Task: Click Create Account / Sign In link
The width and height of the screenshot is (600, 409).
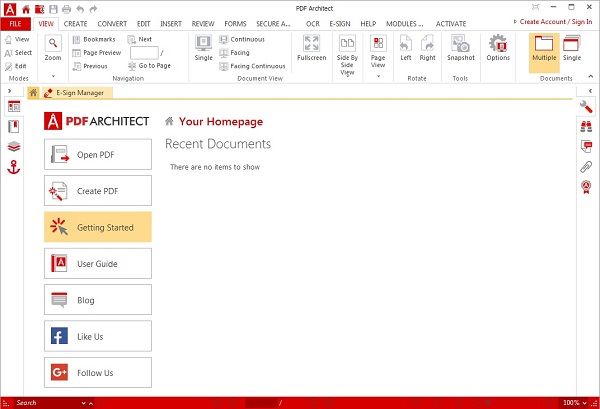Action: [x=556, y=22]
